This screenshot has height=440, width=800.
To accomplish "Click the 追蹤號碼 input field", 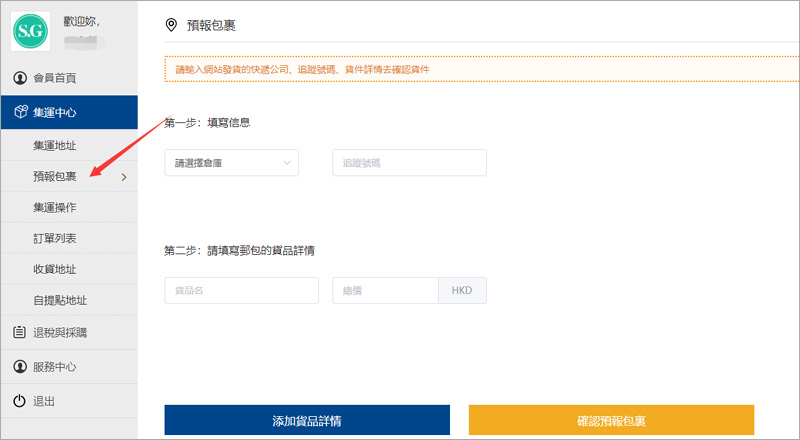I will coord(409,163).
